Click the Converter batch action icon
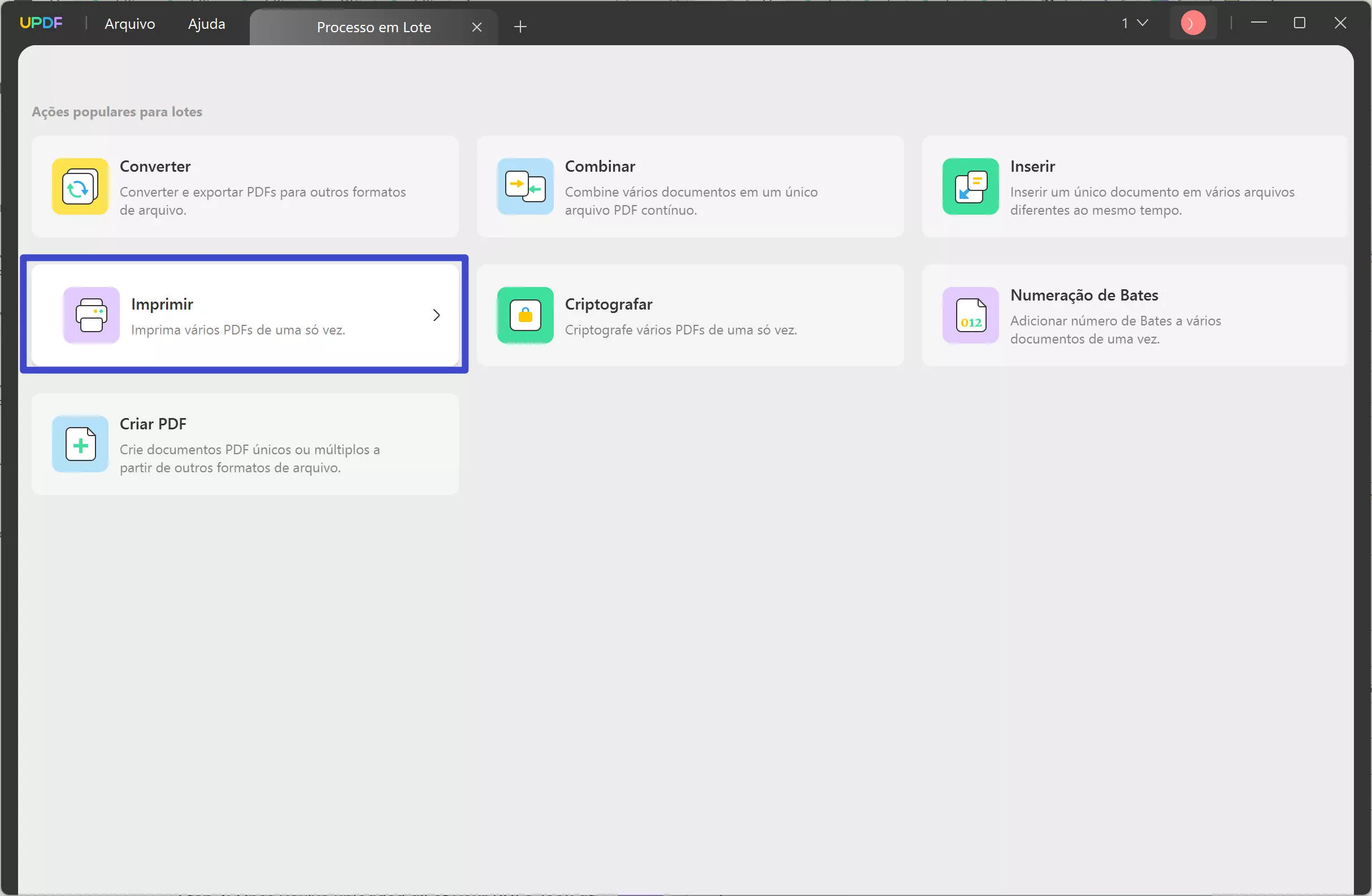The width and height of the screenshot is (1372, 896). [80, 186]
